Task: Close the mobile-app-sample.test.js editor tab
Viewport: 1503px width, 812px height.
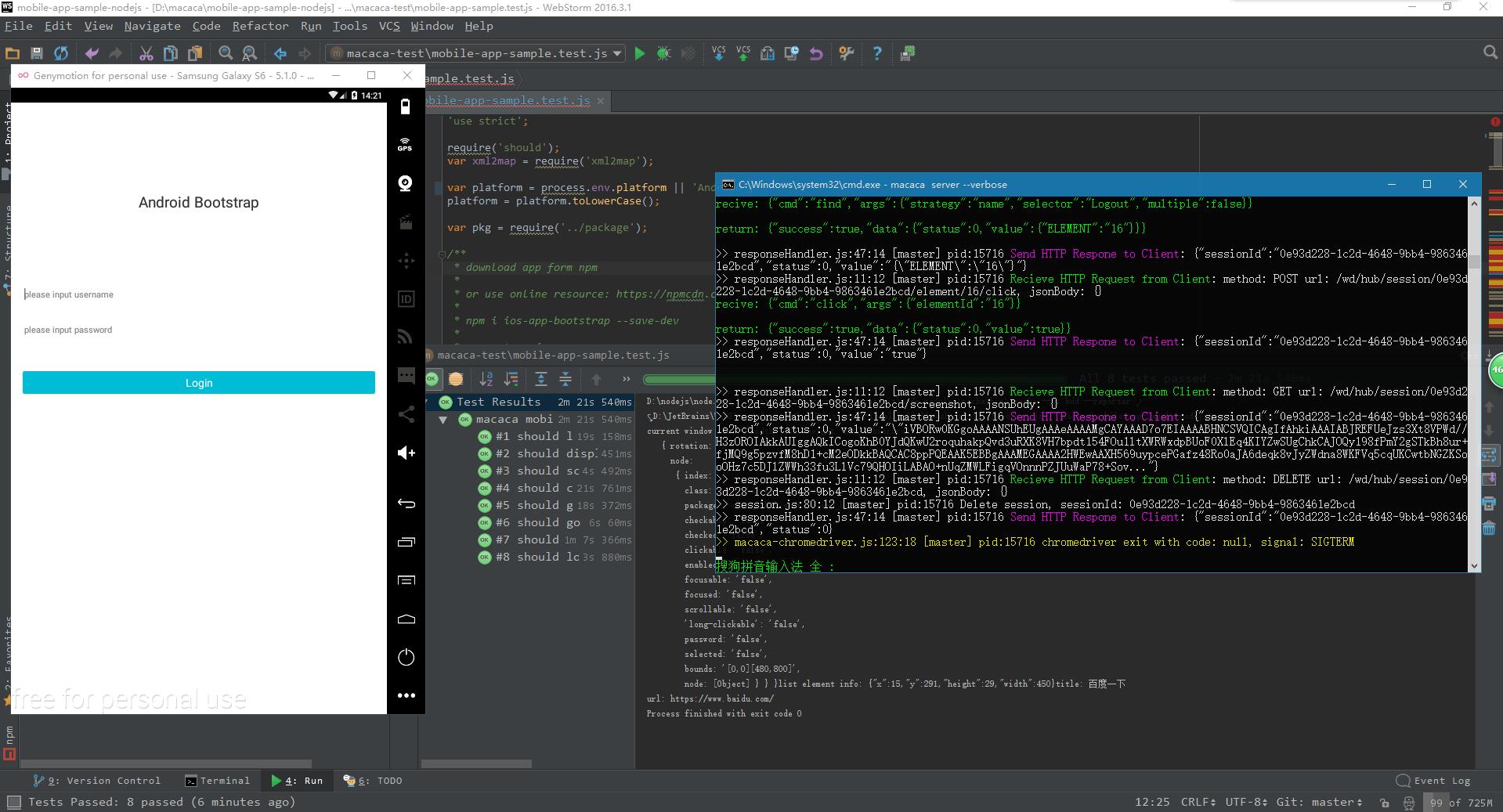Action: tap(601, 101)
